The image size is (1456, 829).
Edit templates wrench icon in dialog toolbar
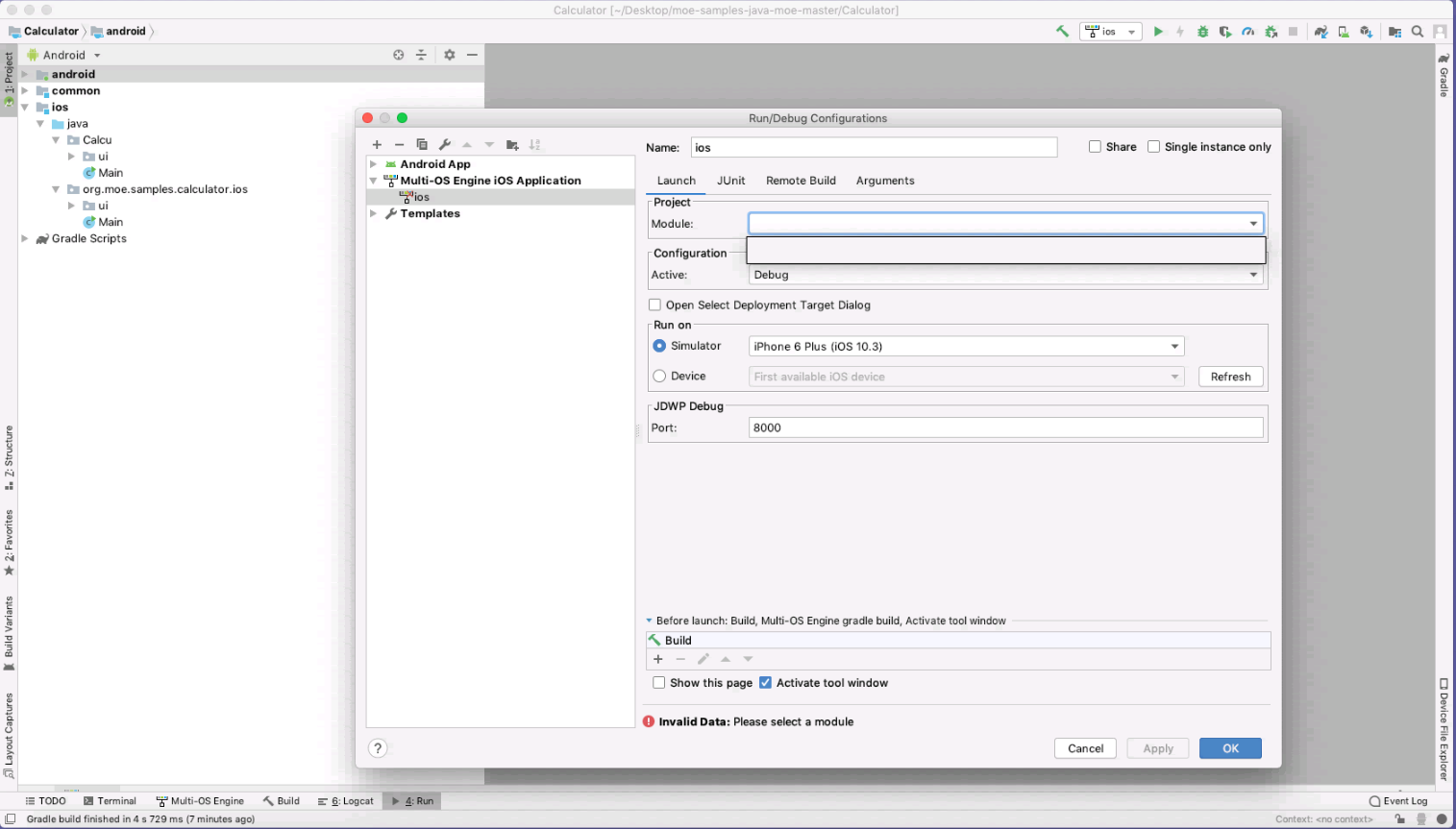tap(444, 145)
